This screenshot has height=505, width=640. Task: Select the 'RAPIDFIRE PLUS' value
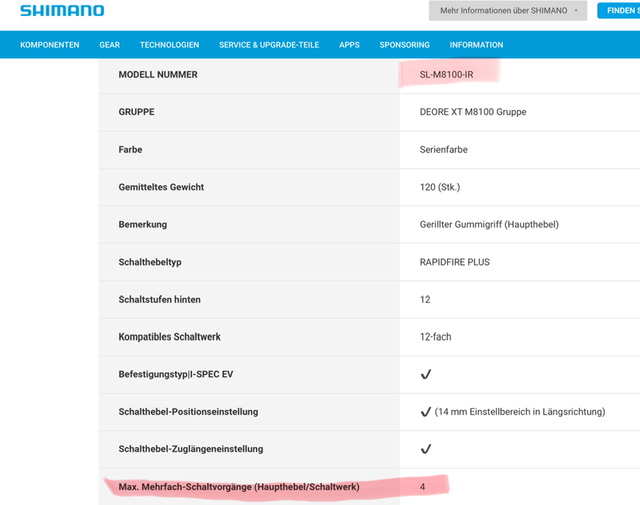point(455,262)
